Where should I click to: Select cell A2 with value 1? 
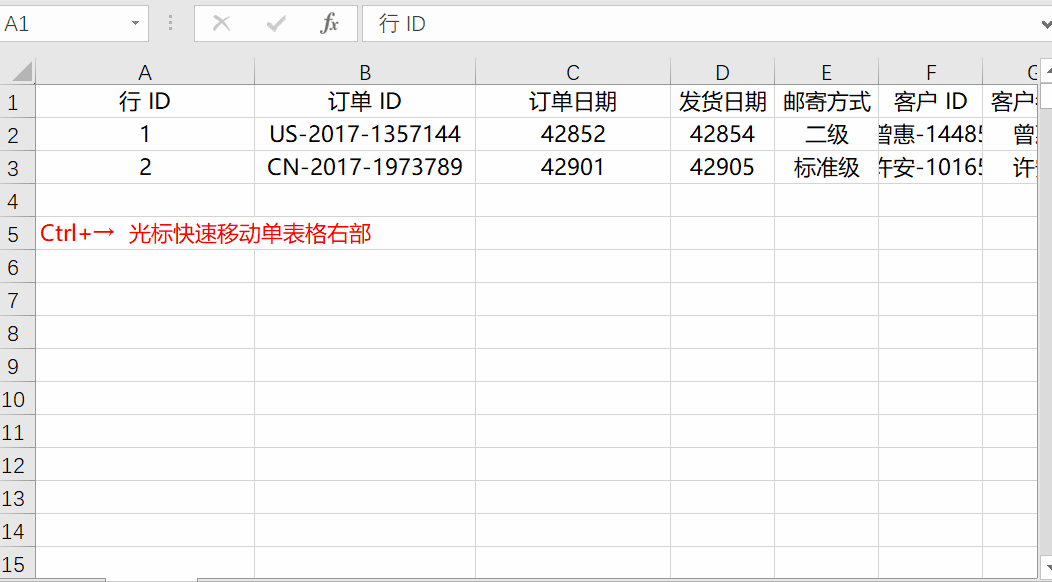tap(145, 134)
